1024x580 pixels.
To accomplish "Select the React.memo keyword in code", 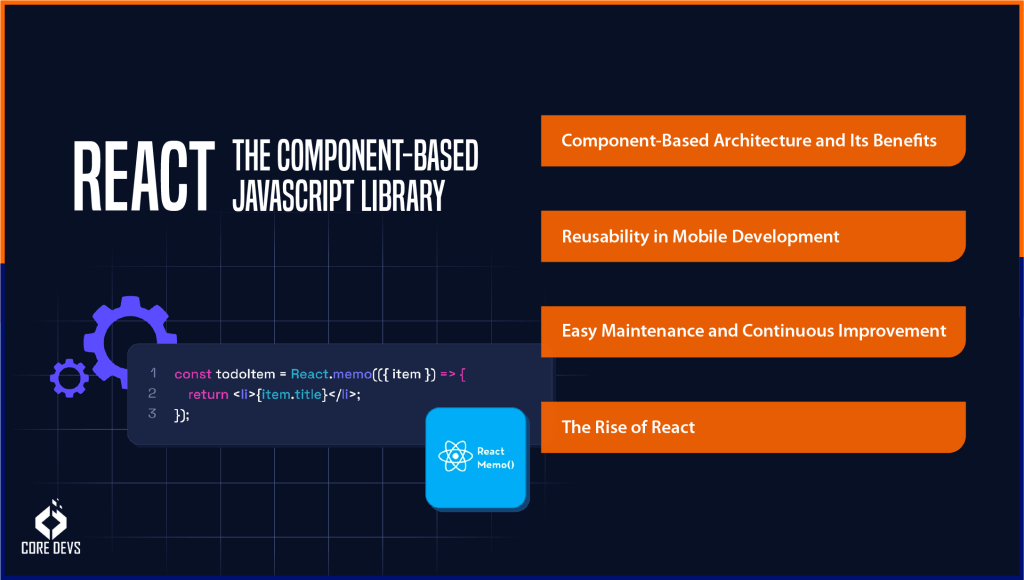I will (x=330, y=373).
